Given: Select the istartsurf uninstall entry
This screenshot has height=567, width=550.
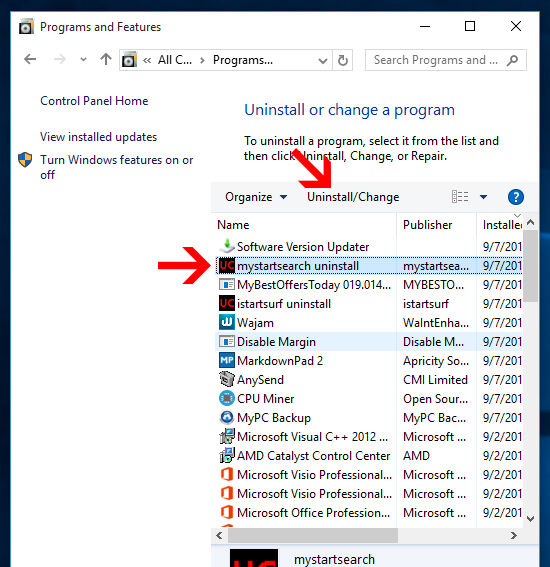Looking at the screenshot, I should pyautogui.click(x=369, y=304).
